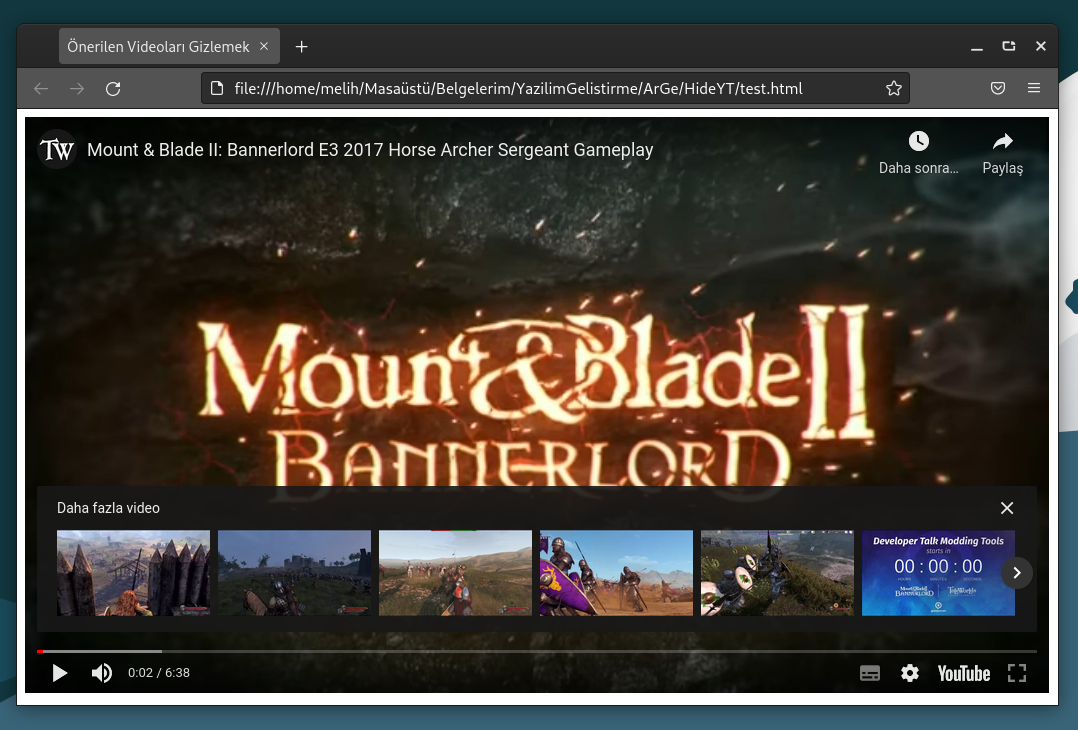
Task: Open the browser hamburger menu
Action: click(x=1033, y=88)
